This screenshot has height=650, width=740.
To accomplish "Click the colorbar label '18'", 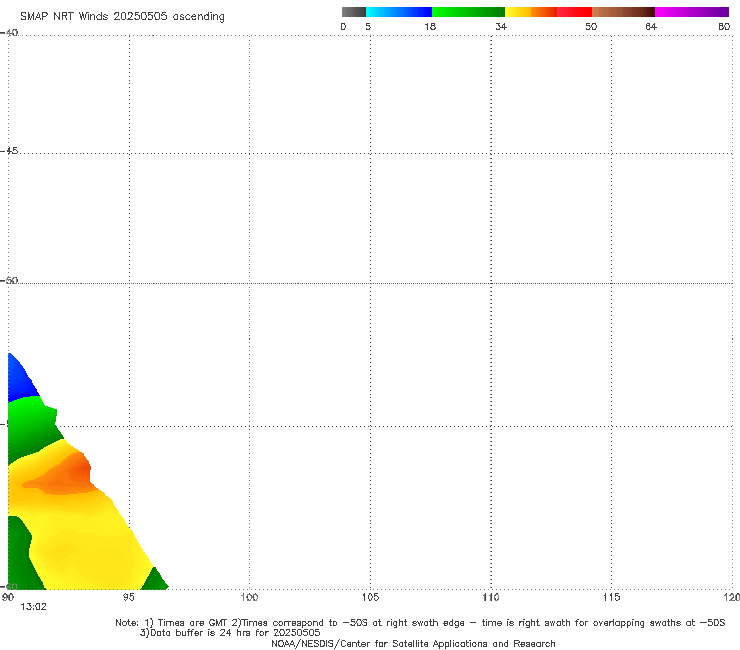I will 430,26.
